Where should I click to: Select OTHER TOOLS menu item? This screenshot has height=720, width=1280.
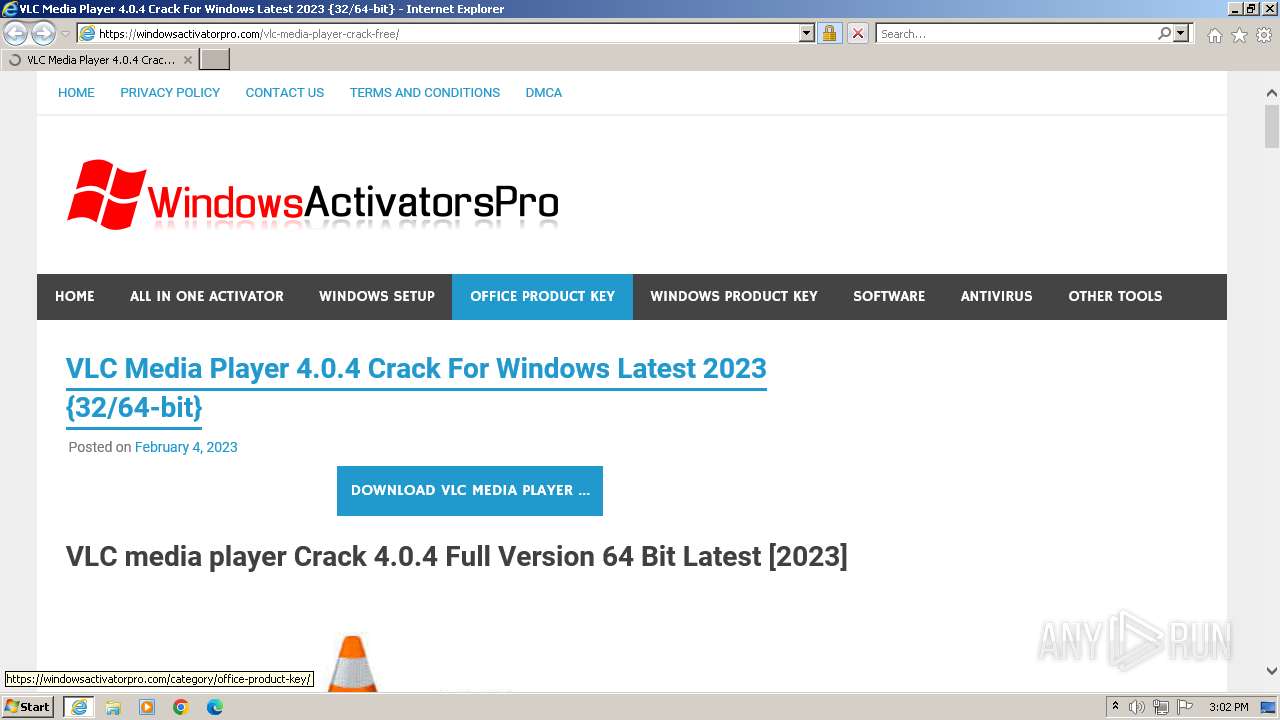pos(1115,296)
